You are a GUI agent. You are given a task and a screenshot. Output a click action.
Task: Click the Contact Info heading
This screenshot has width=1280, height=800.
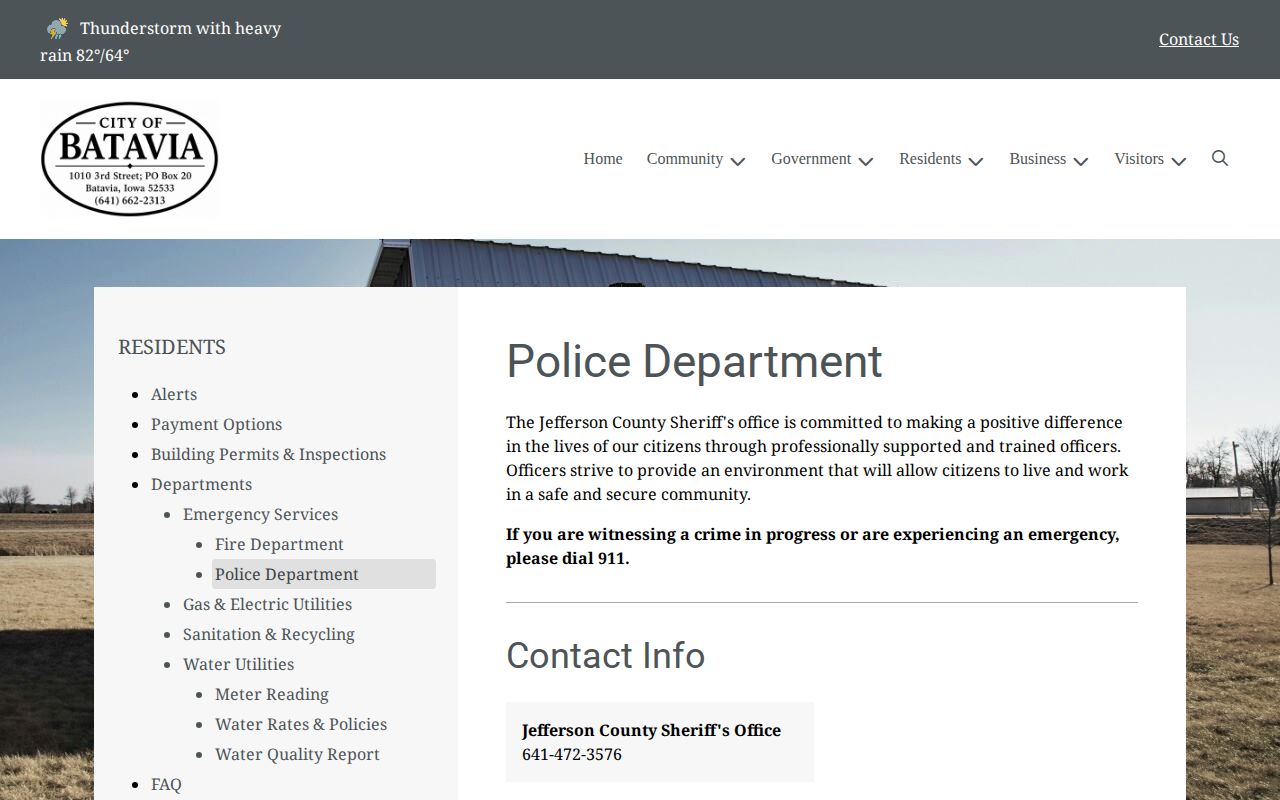pos(605,656)
